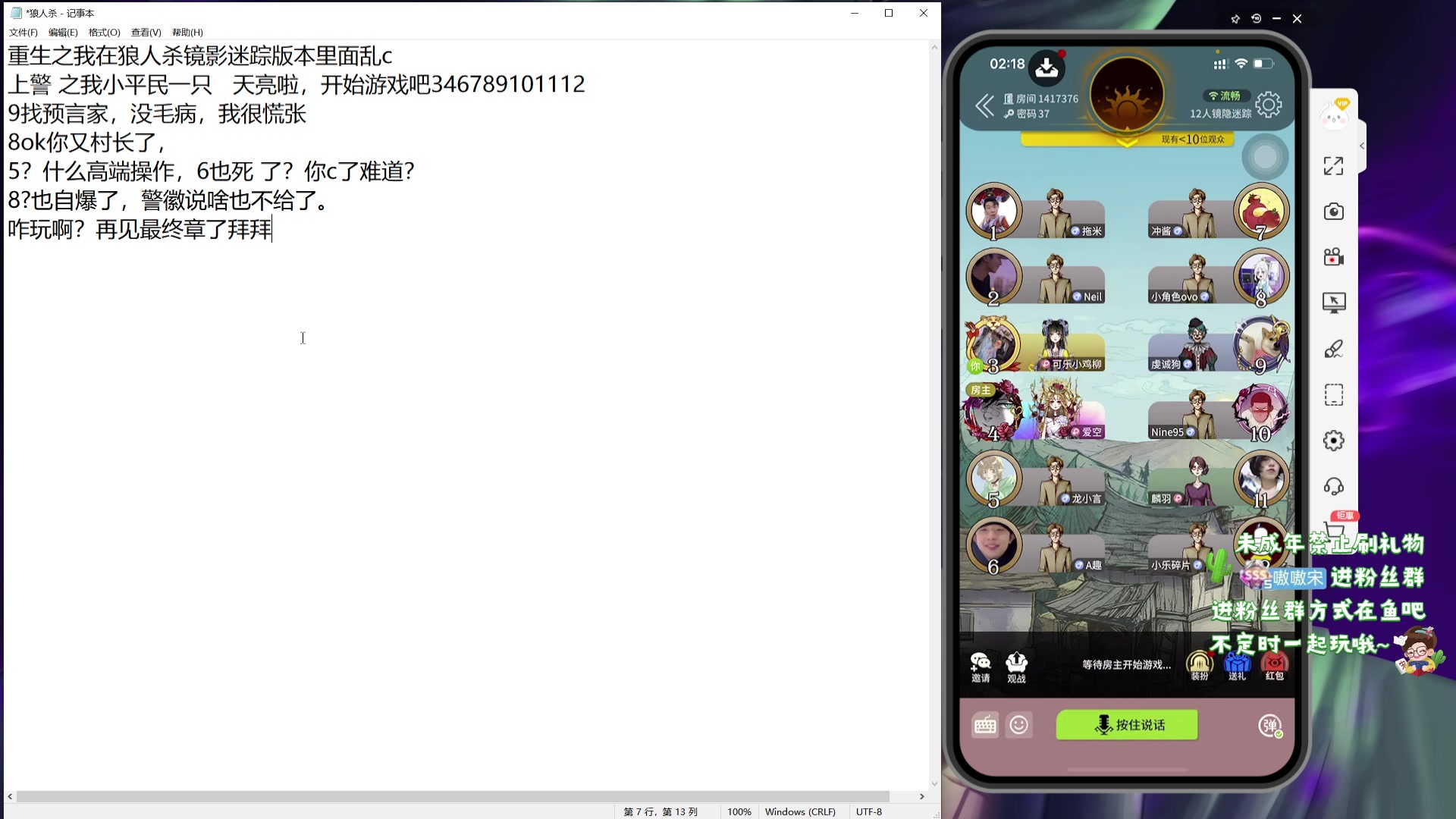Expand the yellow audience banner dropdown arrow

(x=1127, y=143)
